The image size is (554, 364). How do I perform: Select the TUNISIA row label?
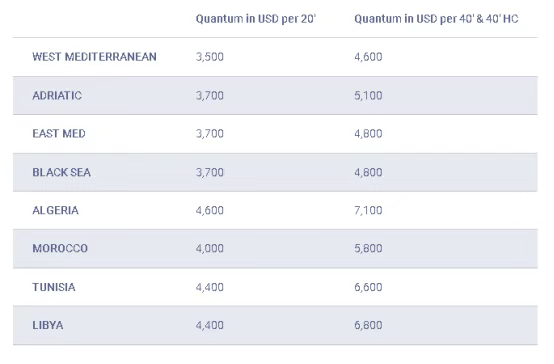[54, 287]
